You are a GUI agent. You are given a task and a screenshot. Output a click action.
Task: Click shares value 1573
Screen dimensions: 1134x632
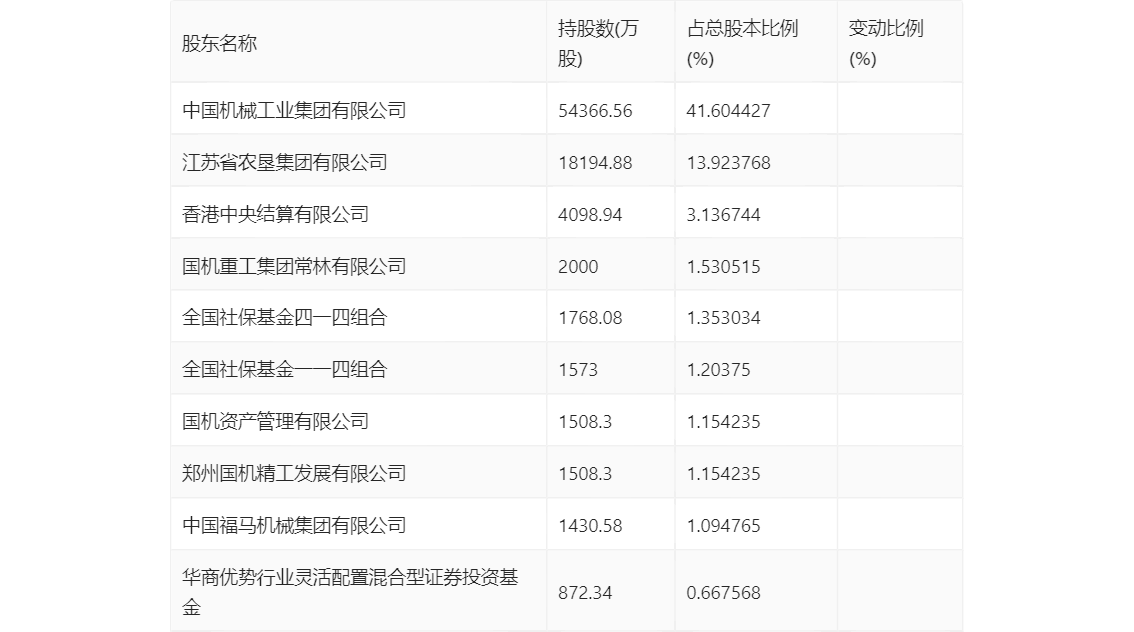(x=578, y=370)
